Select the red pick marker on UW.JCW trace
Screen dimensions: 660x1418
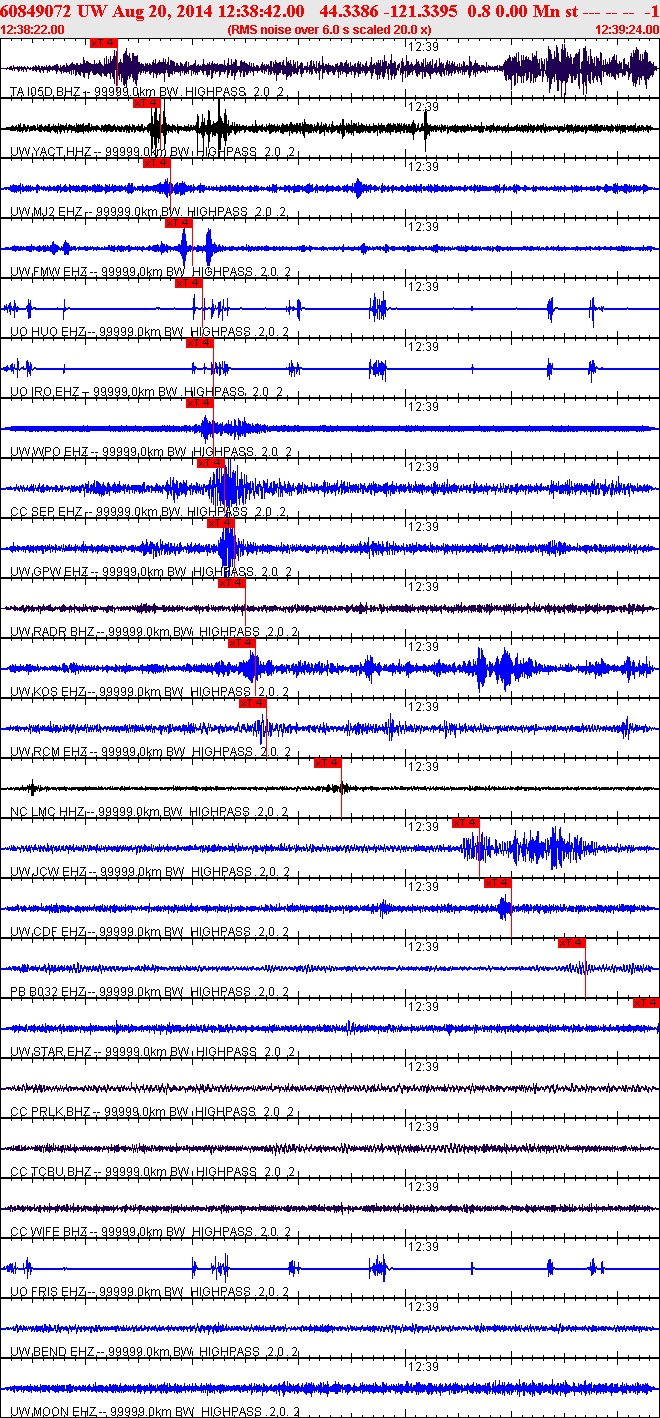(x=466, y=823)
